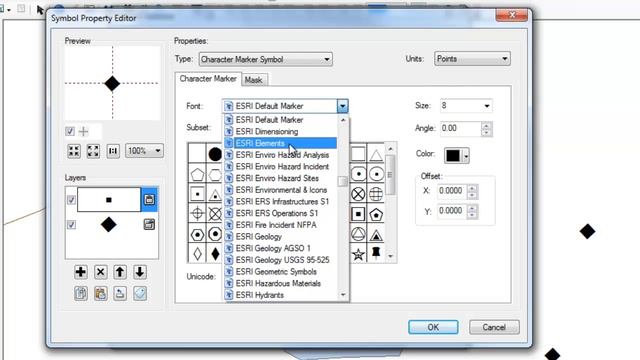Increase Offset X with the up spinner
The height and width of the screenshot is (360, 640).
[472, 188]
